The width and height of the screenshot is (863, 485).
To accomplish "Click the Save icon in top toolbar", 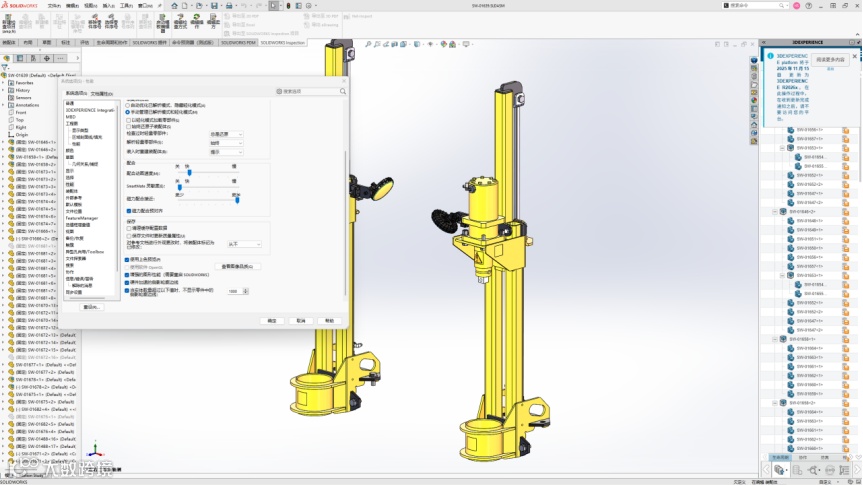I will tap(214, 6).
